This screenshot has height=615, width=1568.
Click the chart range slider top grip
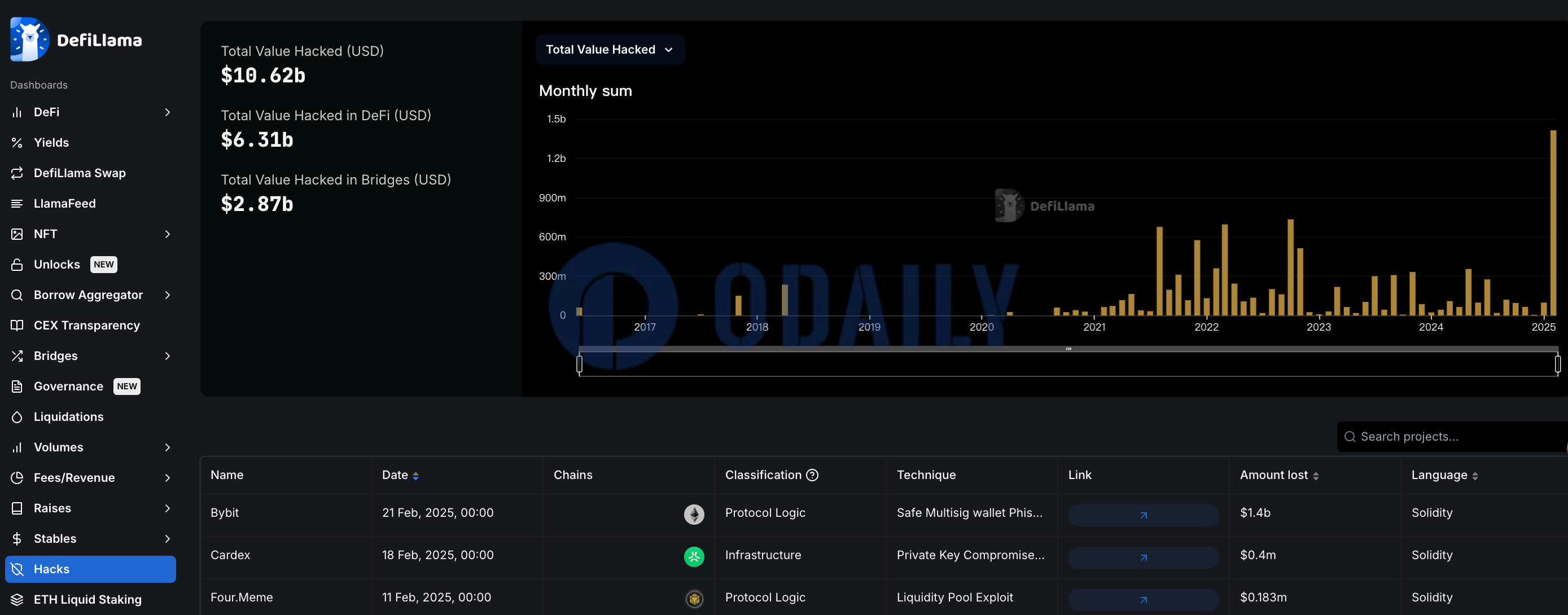click(x=1068, y=349)
